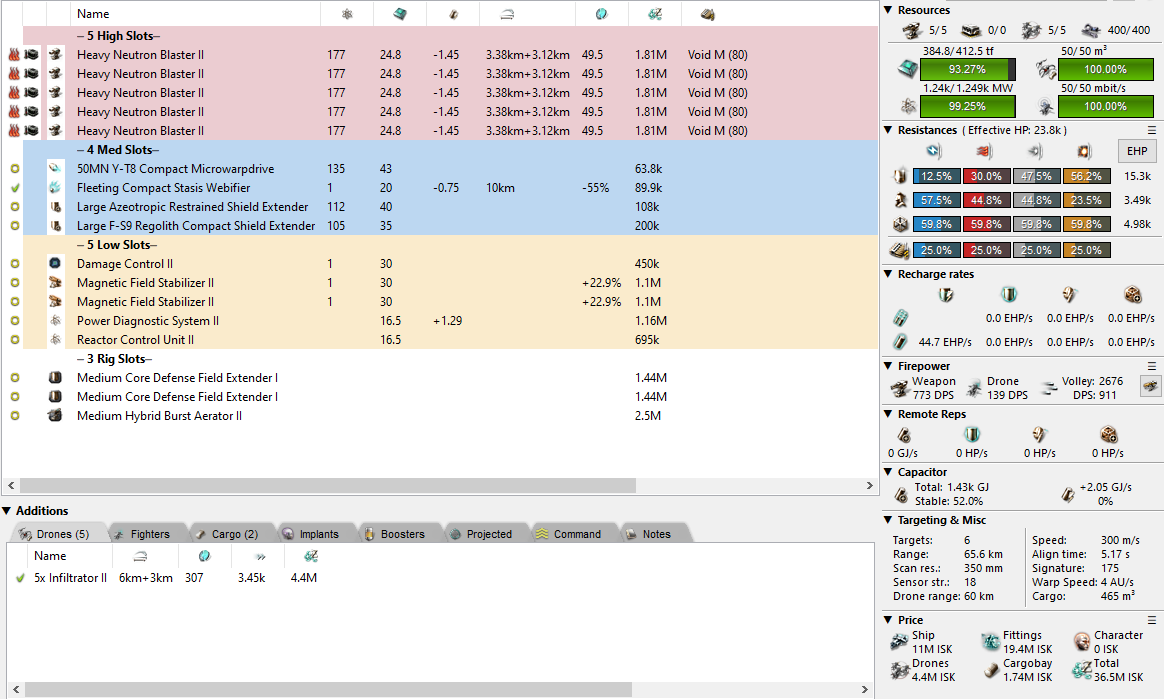Image resolution: width=1164 pixels, height=699 pixels.
Task: Toggle the 5x Infiltrator II drones active state
Action: coord(20,578)
